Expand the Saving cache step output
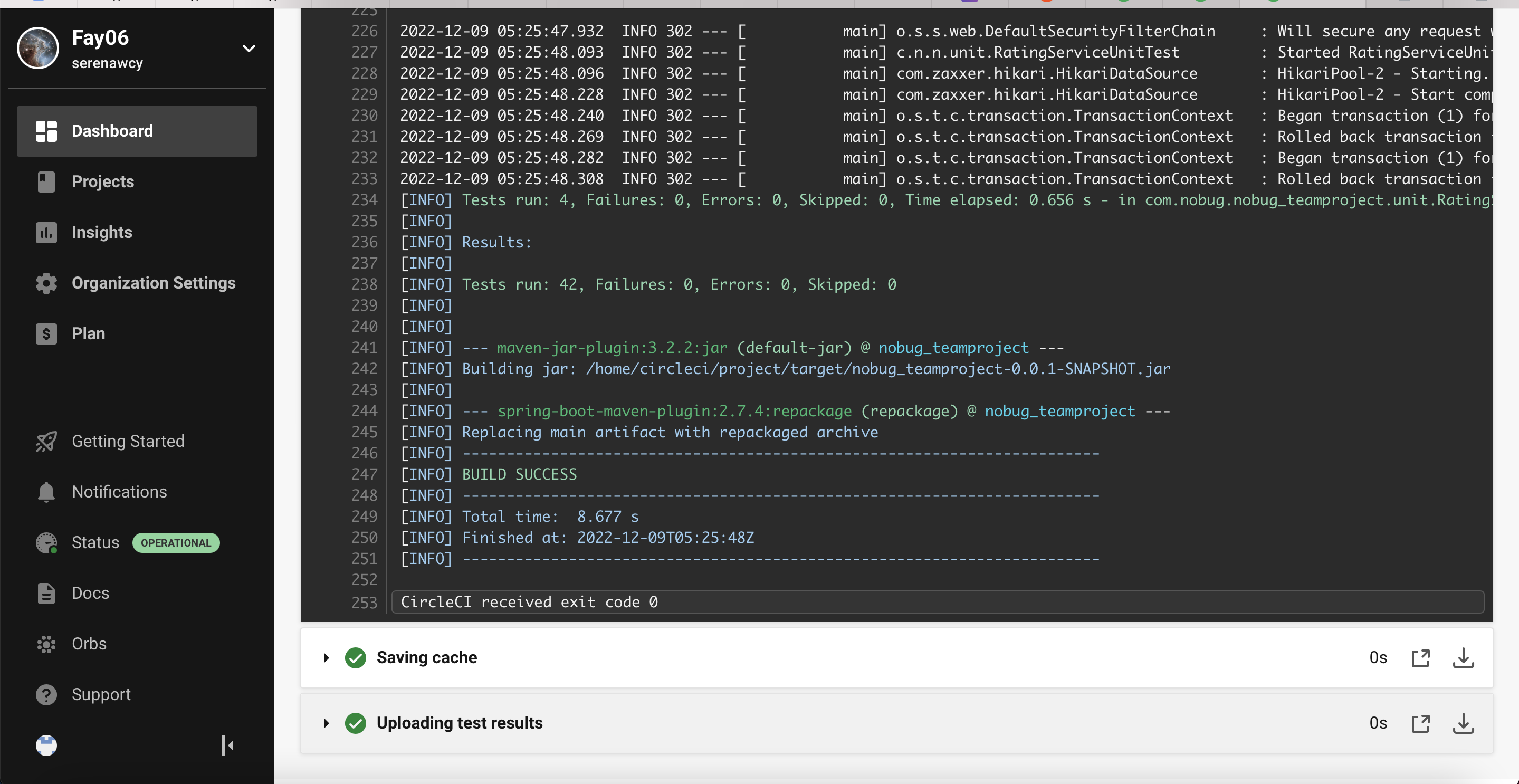Image resolution: width=1519 pixels, height=784 pixels. (x=326, y=658)
